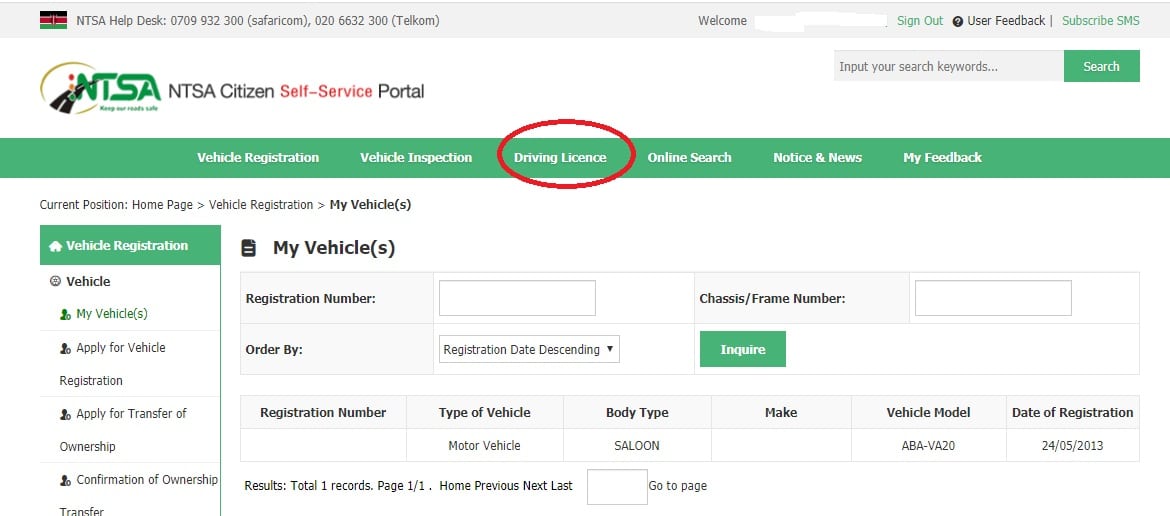Screen dimensions: 1170x516
Task: Click the User Feedback question mark icon
Action: pos(958,21)
